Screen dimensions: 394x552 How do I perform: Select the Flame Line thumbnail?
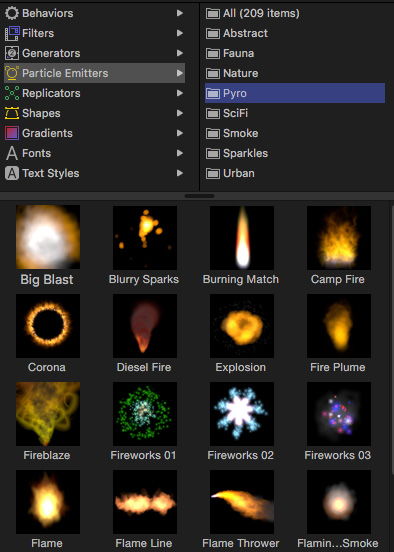point(145,502)
